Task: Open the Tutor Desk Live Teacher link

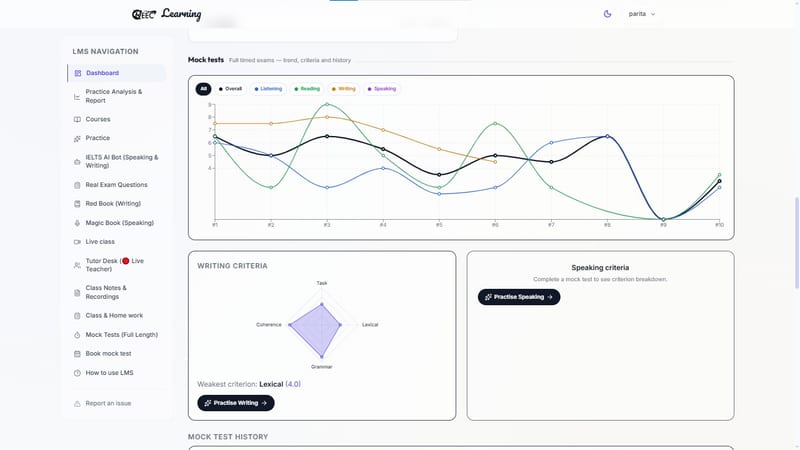Action: click(116, 265)
